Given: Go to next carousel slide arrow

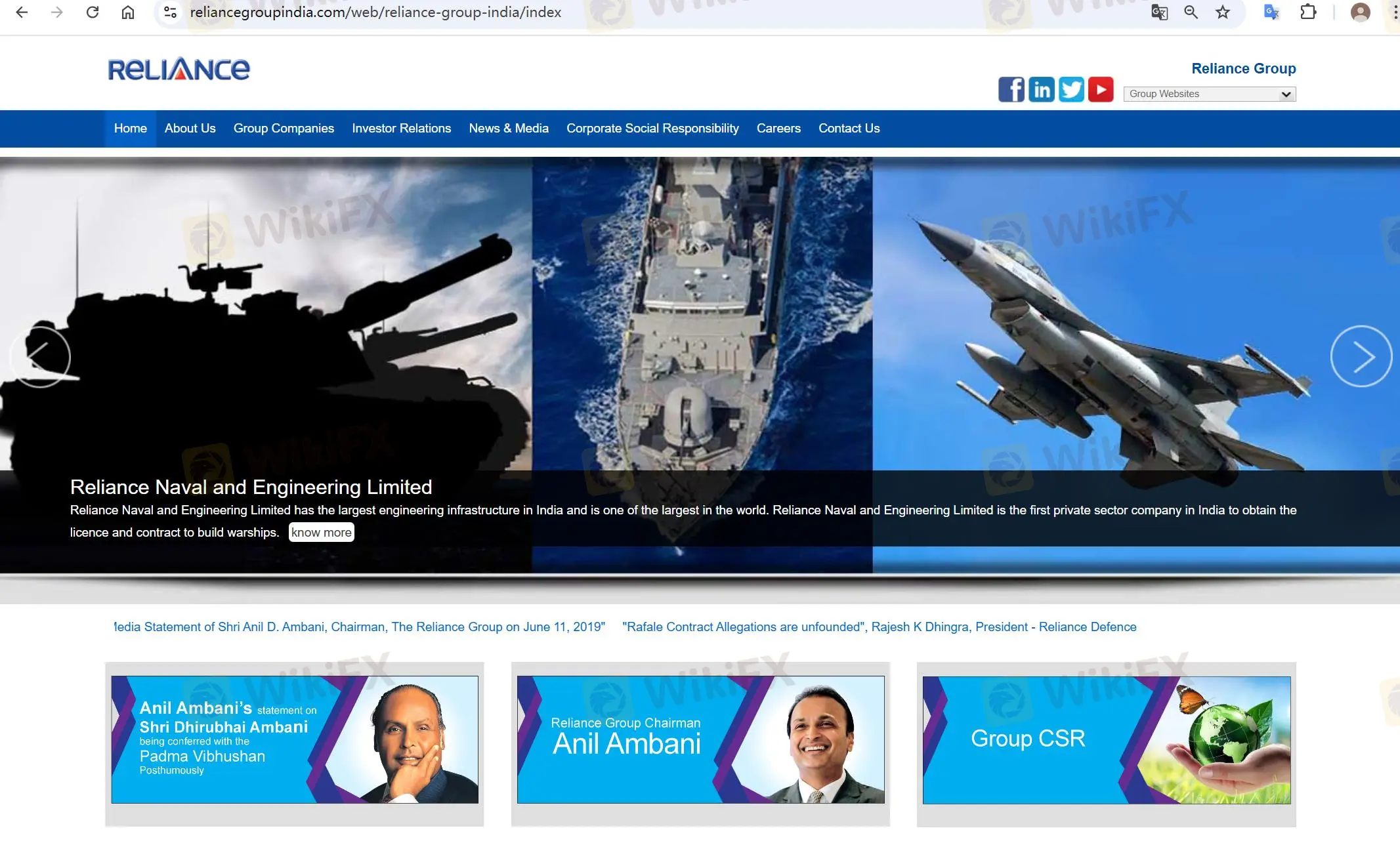Looking at the screenshot, I should 1361,356.
